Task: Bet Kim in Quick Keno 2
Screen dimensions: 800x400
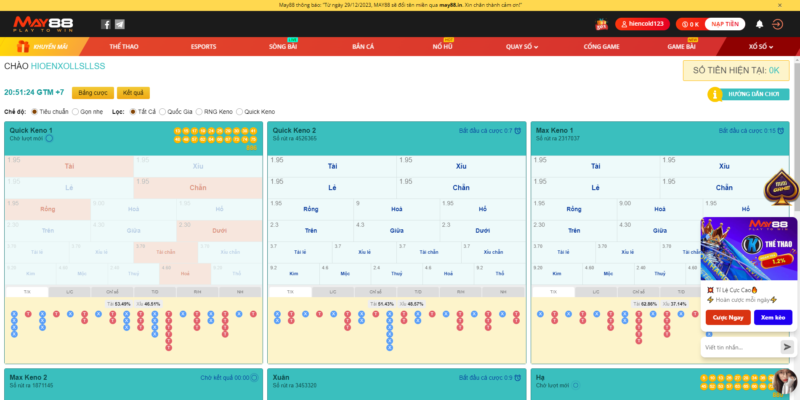Action: [x=294, y=273]
